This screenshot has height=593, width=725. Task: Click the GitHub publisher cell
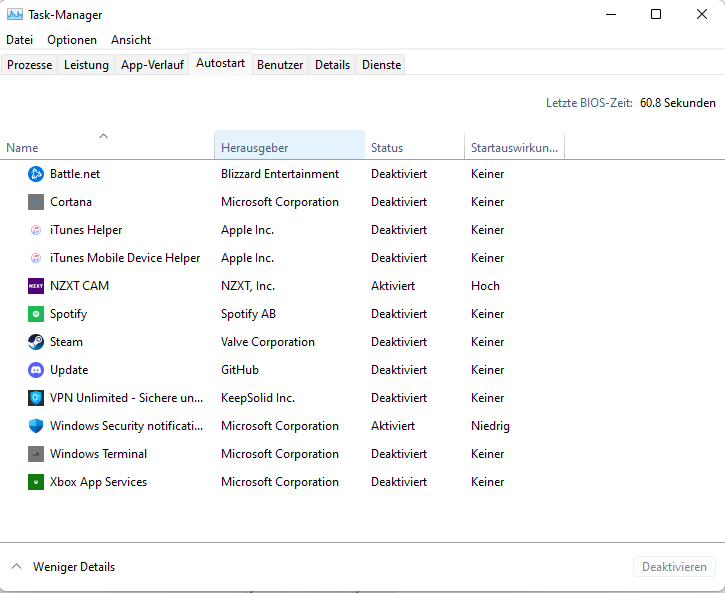click(x=240, y=370)
